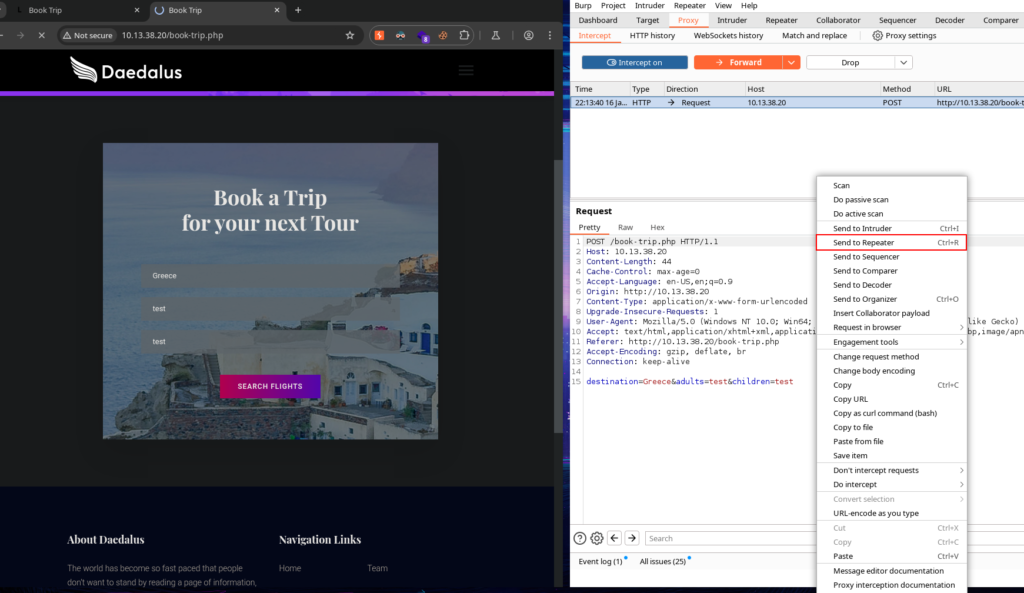
Task: Open Proxy settings
Action: click(x=904, y=36)
